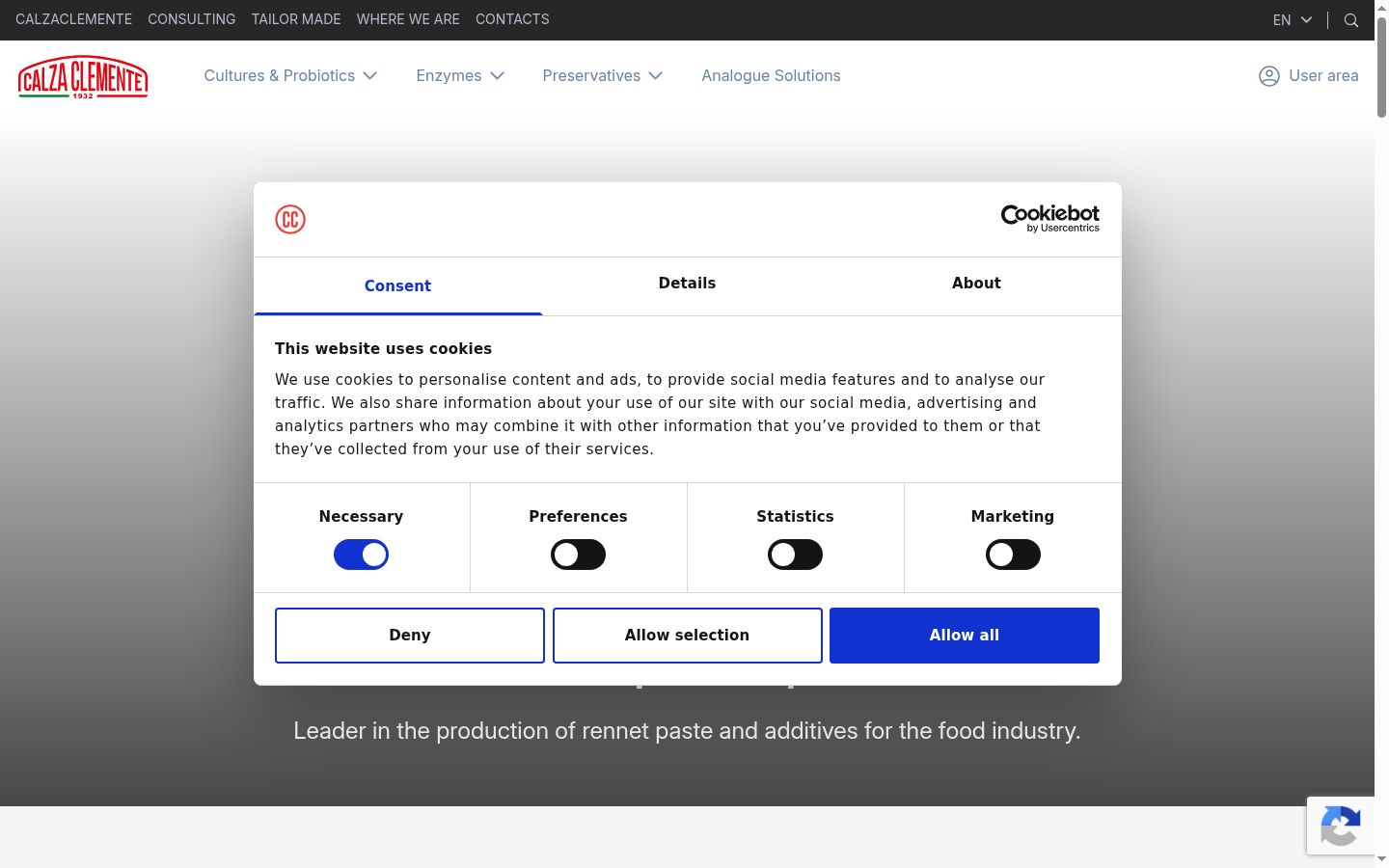Enable the Marketing cookies switch
The image size is (1389, 868).
click(1013, 555)
